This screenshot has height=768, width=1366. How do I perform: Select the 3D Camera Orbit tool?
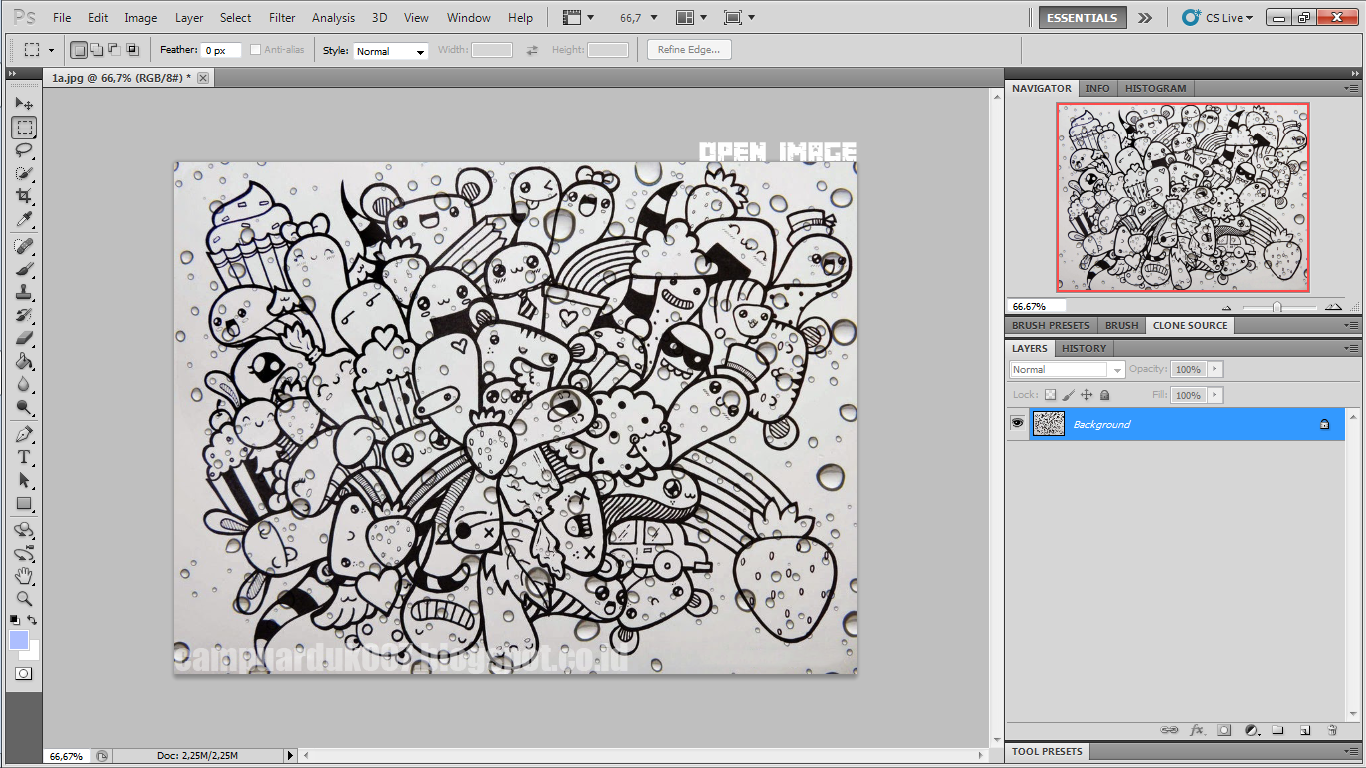click(x=24, y=553)
